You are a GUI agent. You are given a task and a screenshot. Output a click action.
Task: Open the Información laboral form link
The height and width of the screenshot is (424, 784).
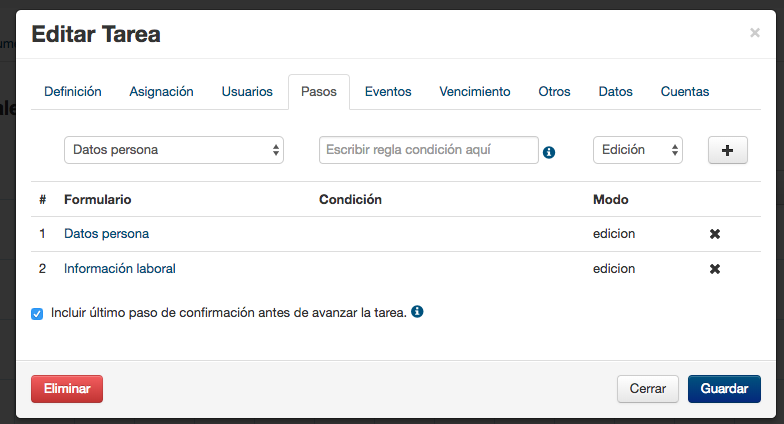(120, 268)
